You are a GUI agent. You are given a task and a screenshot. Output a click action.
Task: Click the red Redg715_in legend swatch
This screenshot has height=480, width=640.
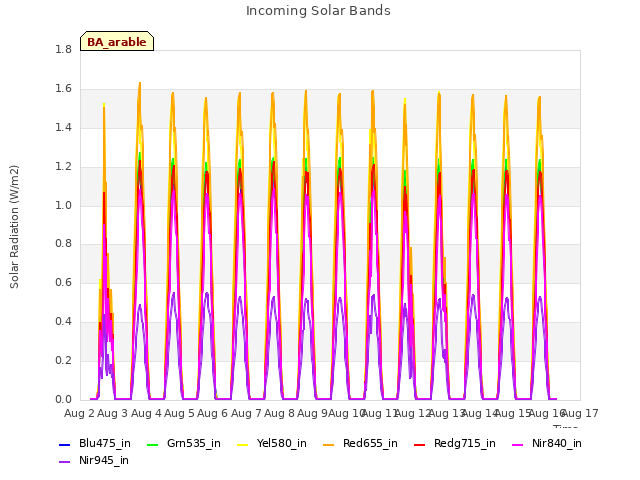click(420, 444)
